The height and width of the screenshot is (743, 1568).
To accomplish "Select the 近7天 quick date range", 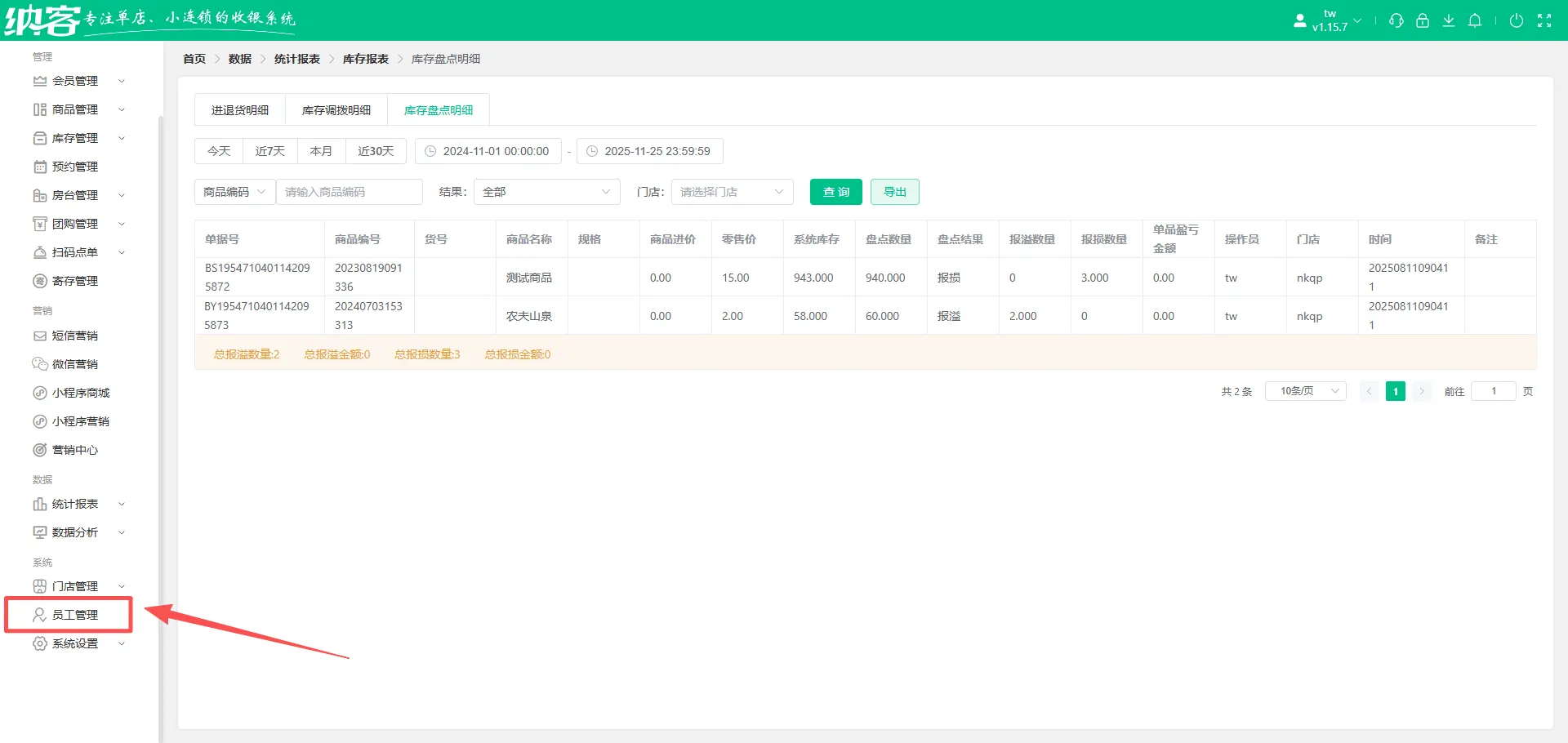I will (269, 151).
